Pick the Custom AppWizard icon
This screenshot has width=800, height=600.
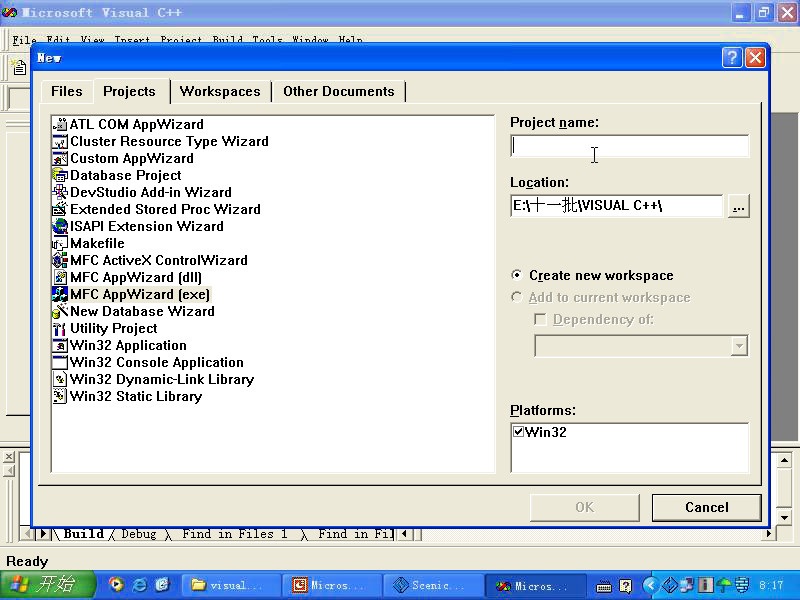pyautogui.click(x=60, y=158)
